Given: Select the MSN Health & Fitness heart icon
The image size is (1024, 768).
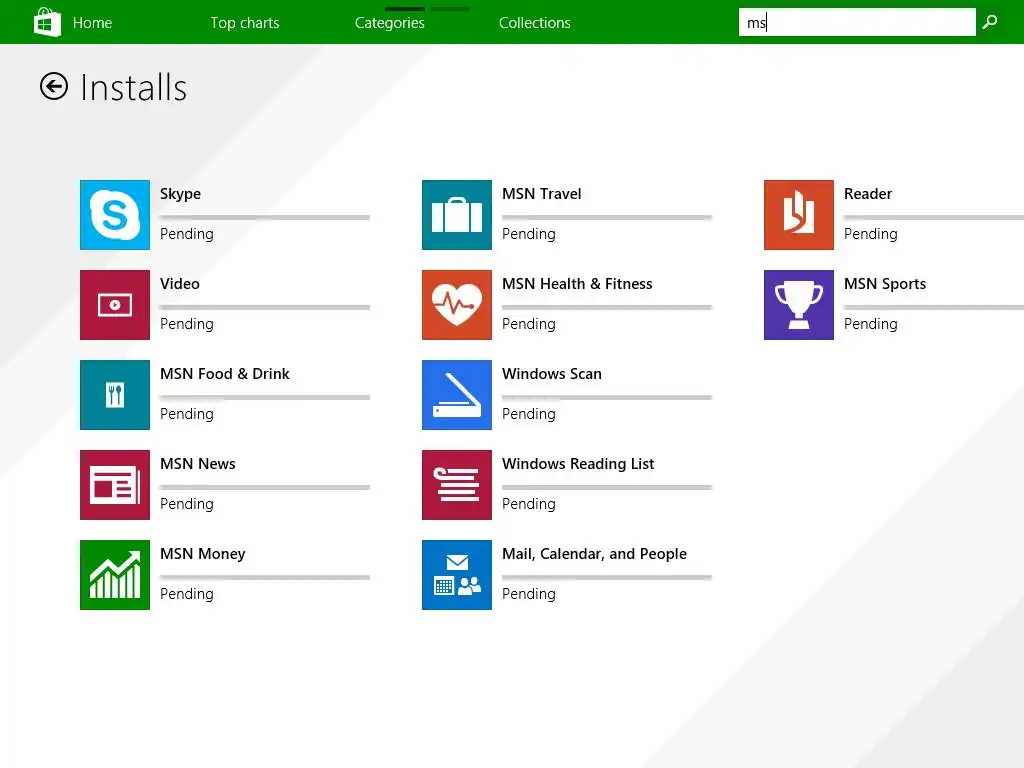Looking at the screenshot, I should 456,305.
